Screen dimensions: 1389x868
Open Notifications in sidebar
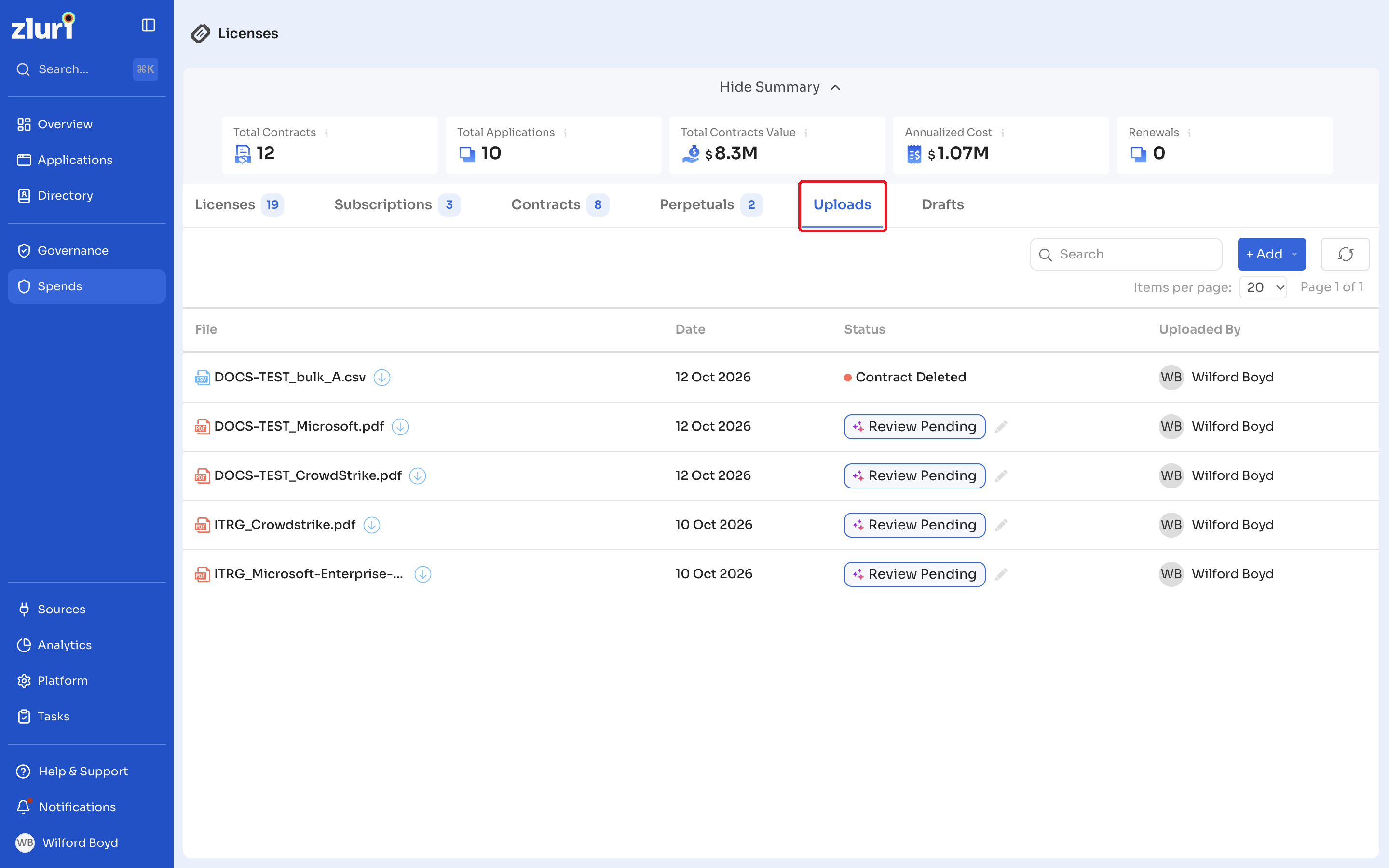(87, 807)
